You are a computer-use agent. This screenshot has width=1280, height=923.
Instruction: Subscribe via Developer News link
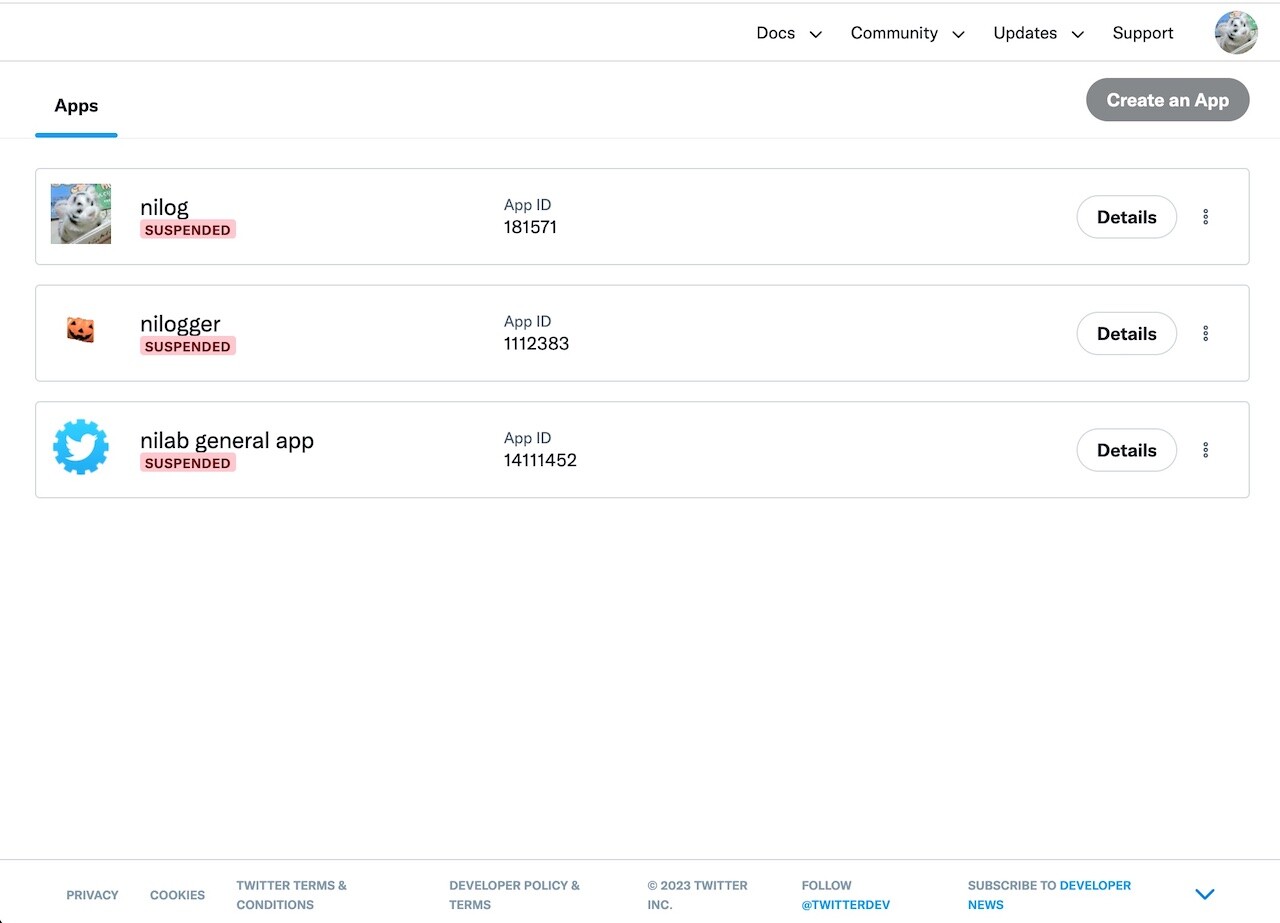pyautogui.click(x=1049, y=895)
